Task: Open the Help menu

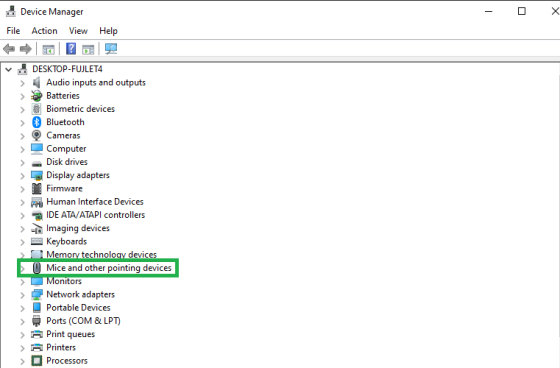Action: coord(108,31)
